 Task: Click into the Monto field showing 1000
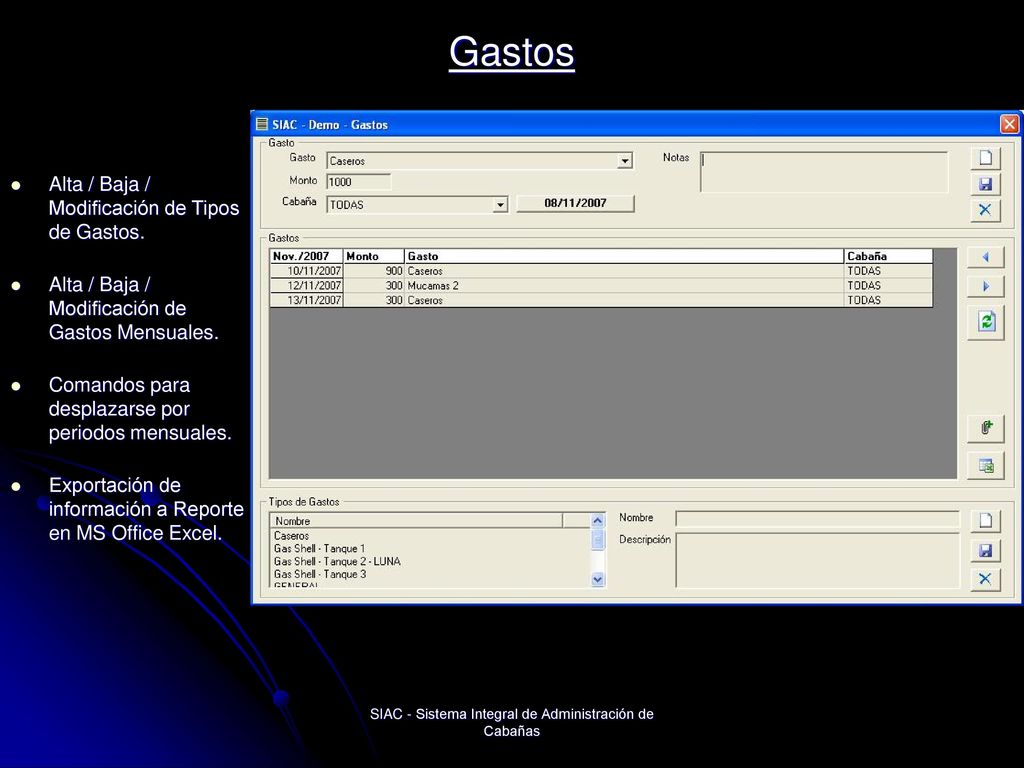[x=359, y=182]
